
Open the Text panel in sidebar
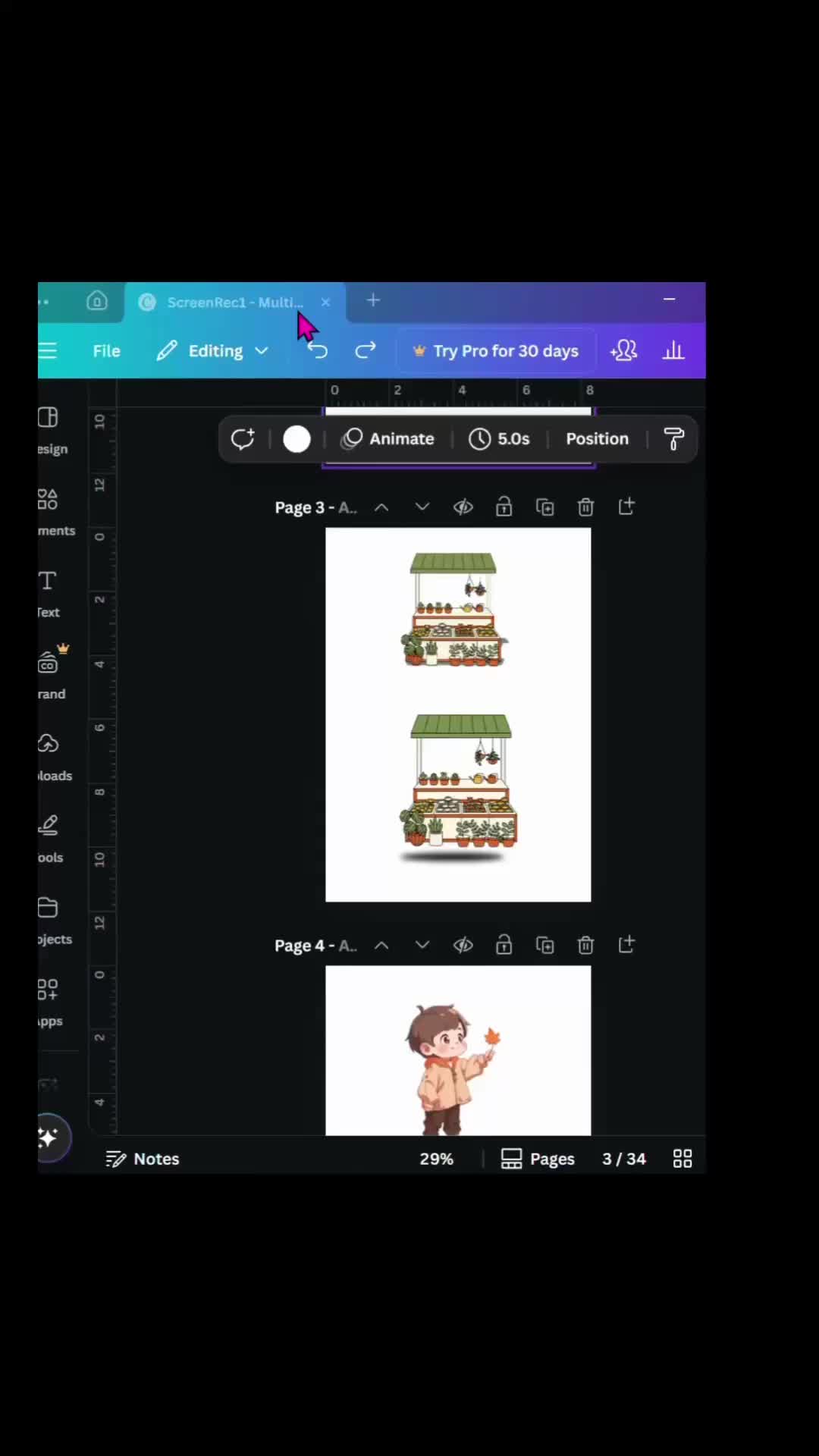pos(49,595)
